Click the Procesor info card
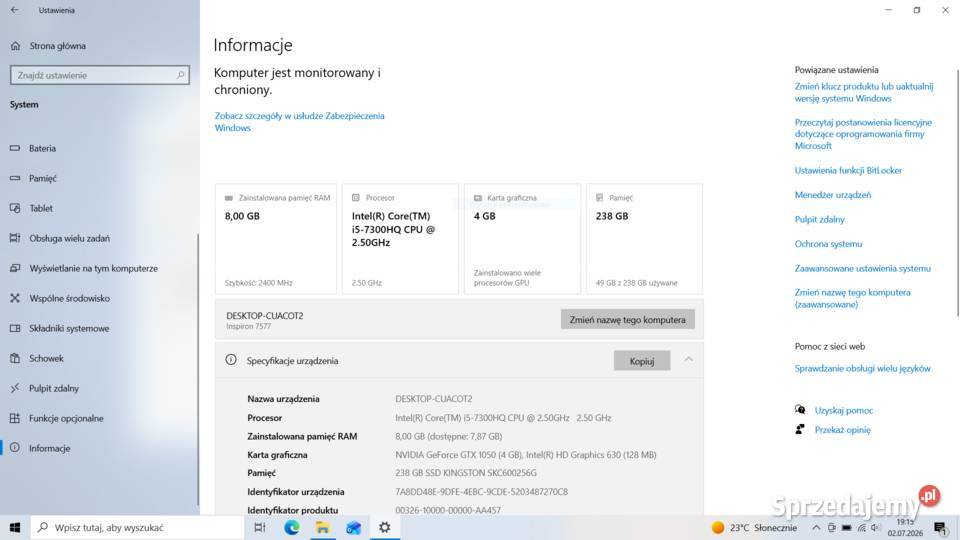Image resolution: width=960 pixels, height=540 pixels. (x=400, y=239)
